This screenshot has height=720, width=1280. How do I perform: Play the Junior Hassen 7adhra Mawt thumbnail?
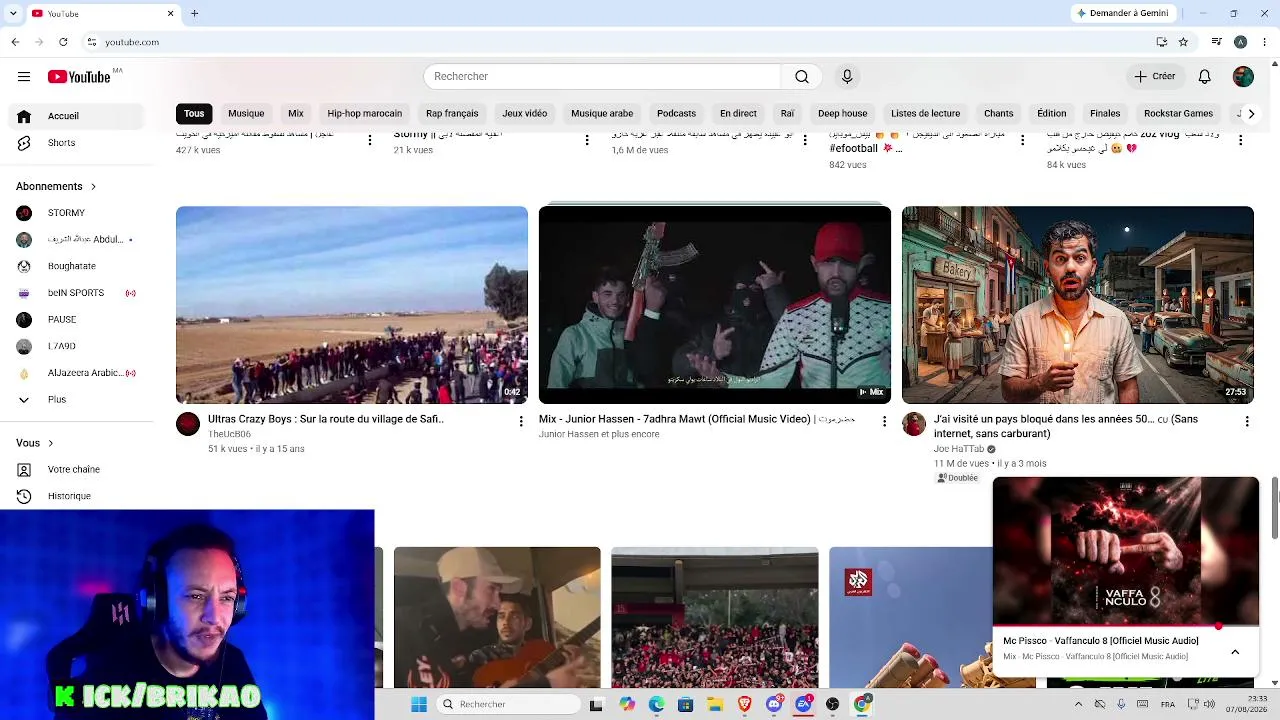click(715, 305)
